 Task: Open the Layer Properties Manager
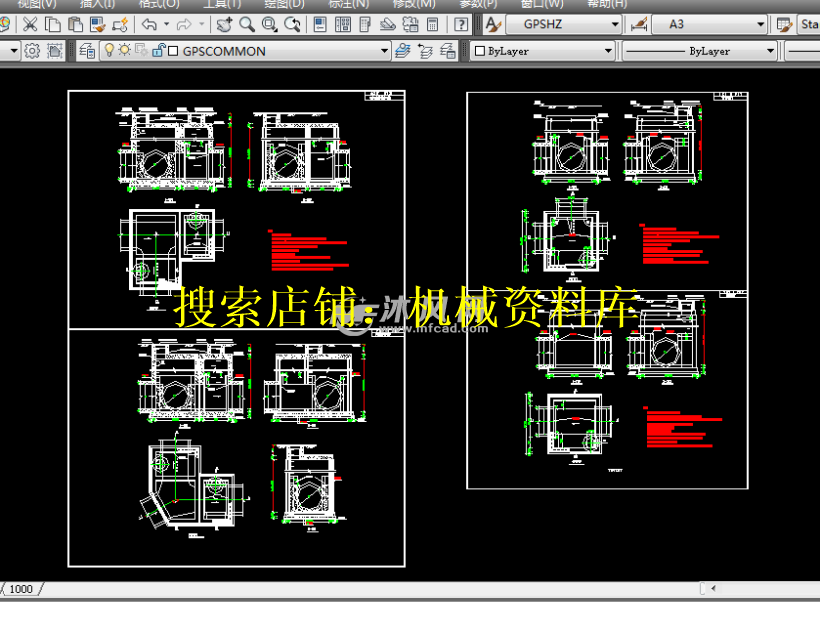pos(87,51)
